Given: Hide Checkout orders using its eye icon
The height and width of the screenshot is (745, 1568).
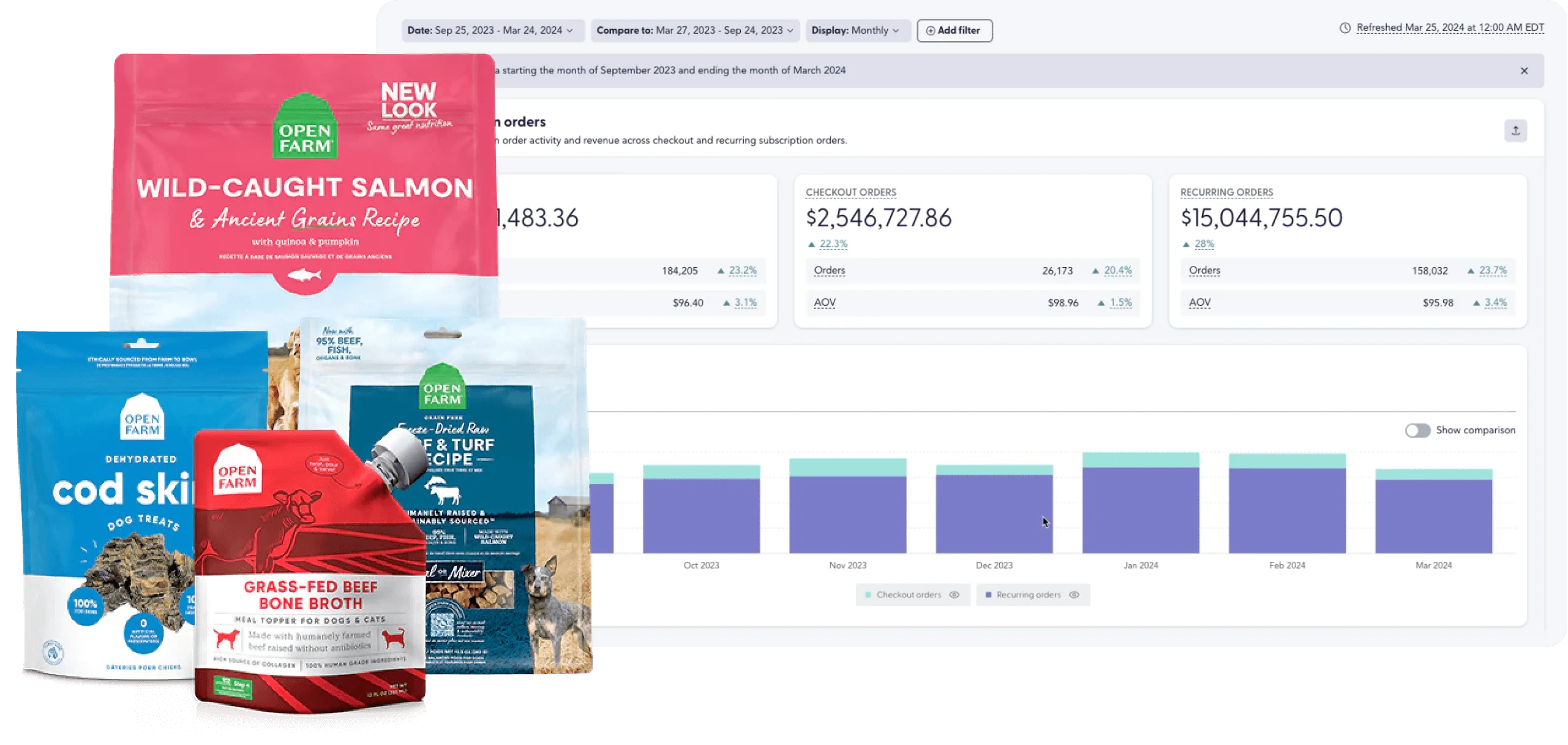Looking at the screenshot, I should 955,594.
